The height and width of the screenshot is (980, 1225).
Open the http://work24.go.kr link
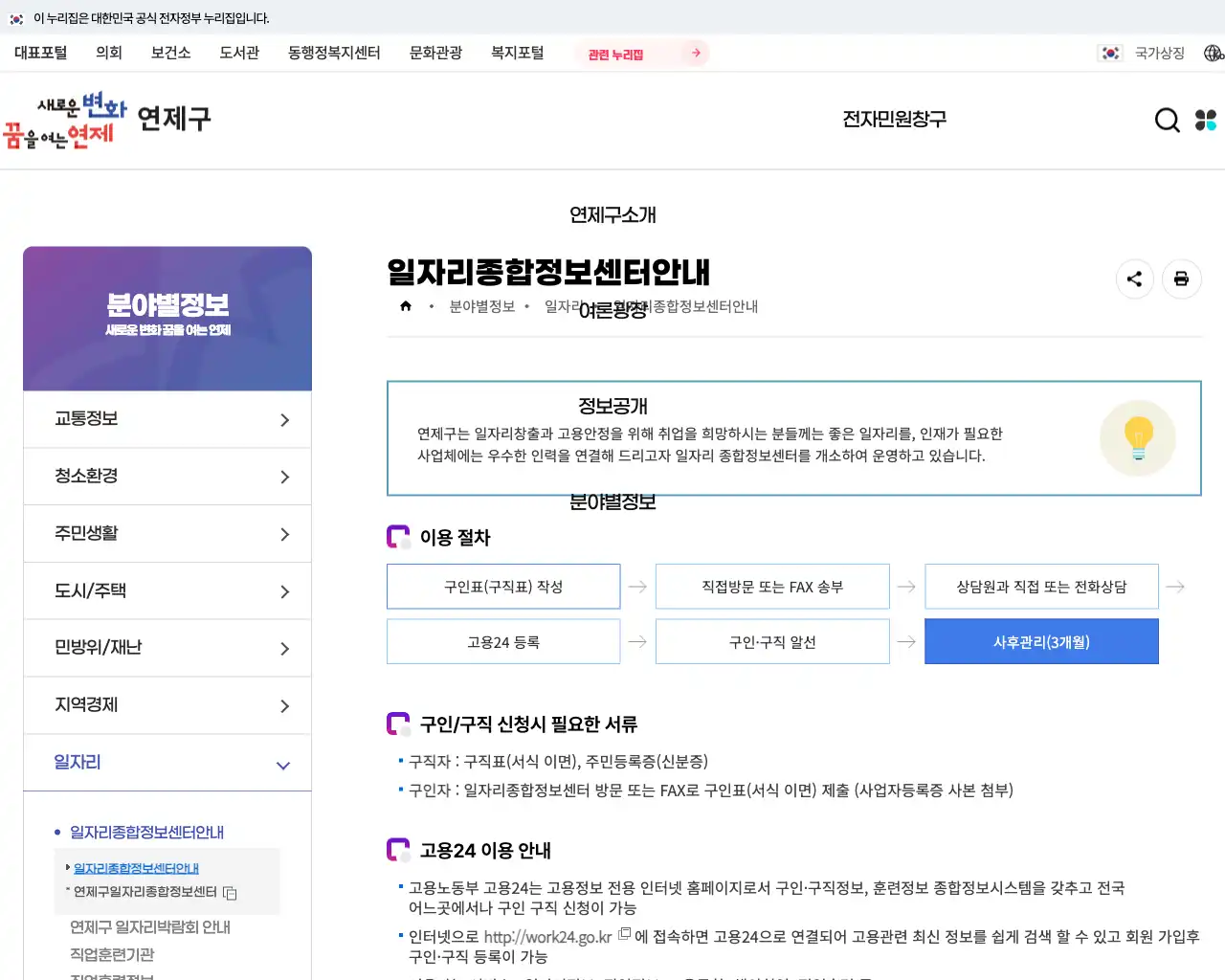[546, 938]
